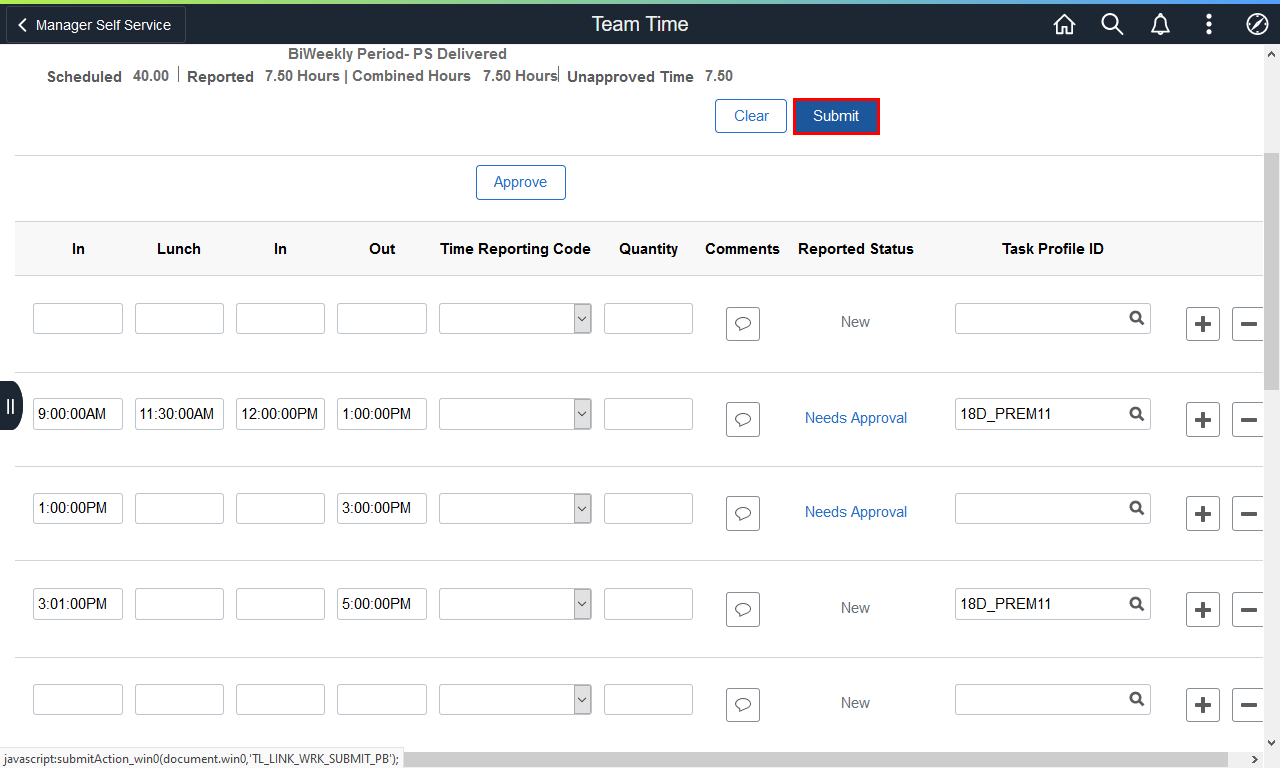Click the Lunch field showing 11:30:00AM
This screenshot has height=768, width=1280.
click(179, 414)
